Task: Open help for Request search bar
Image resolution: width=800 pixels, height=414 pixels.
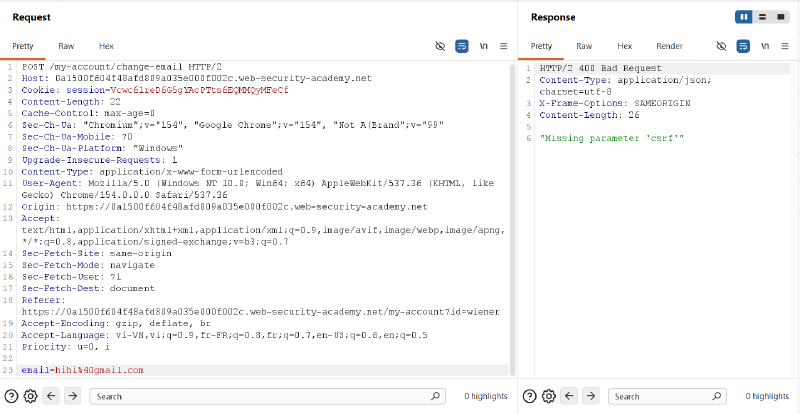Action: click(x=12, y=396)
